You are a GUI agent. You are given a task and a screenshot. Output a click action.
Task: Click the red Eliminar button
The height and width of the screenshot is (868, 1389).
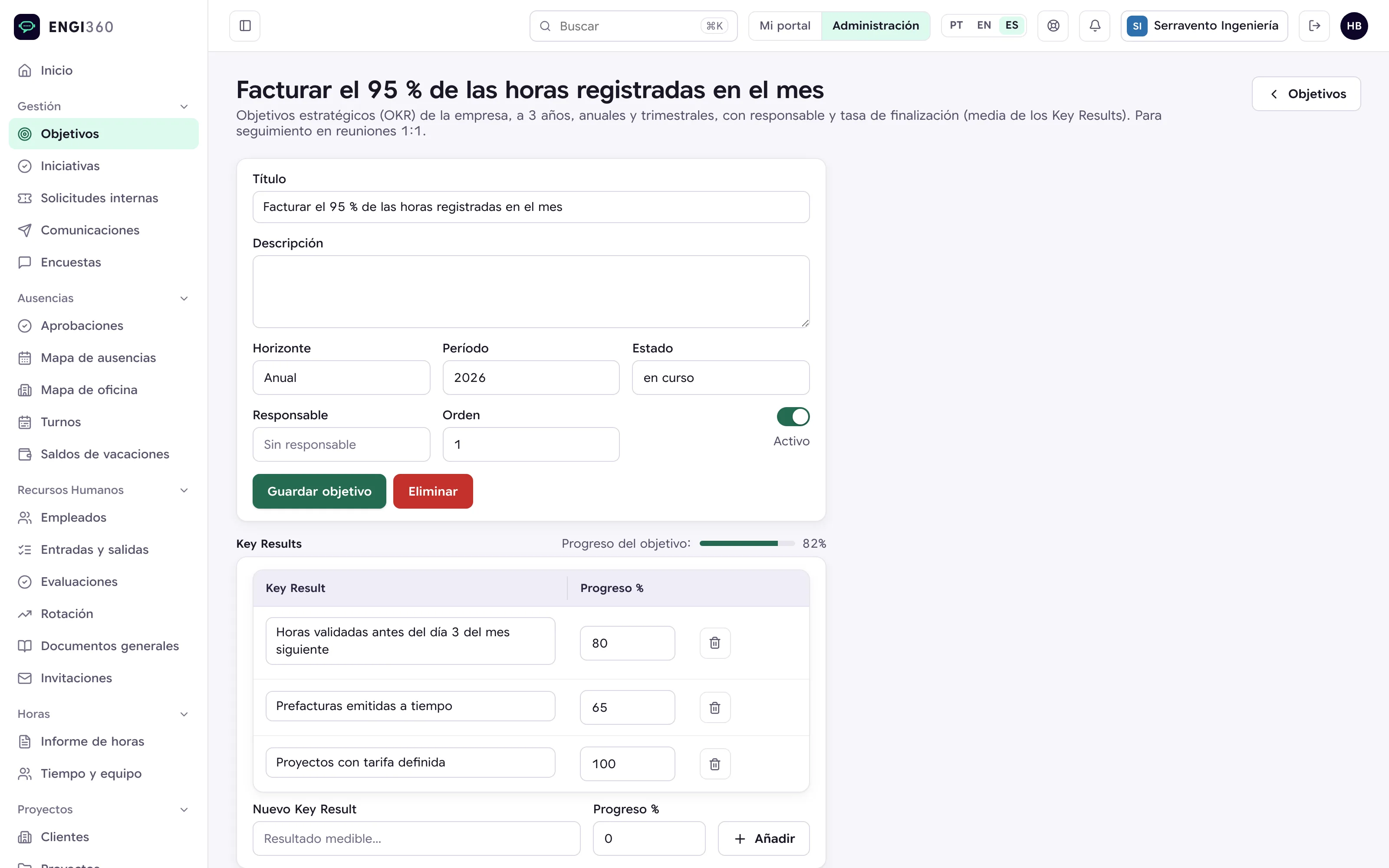click(433, 491)
